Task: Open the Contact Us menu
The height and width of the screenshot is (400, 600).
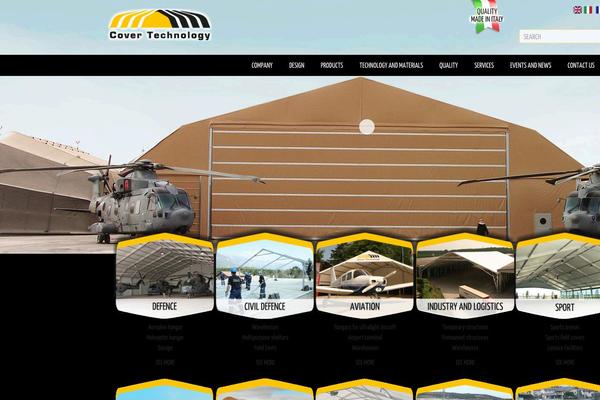Action: click(x=581, y=65)
